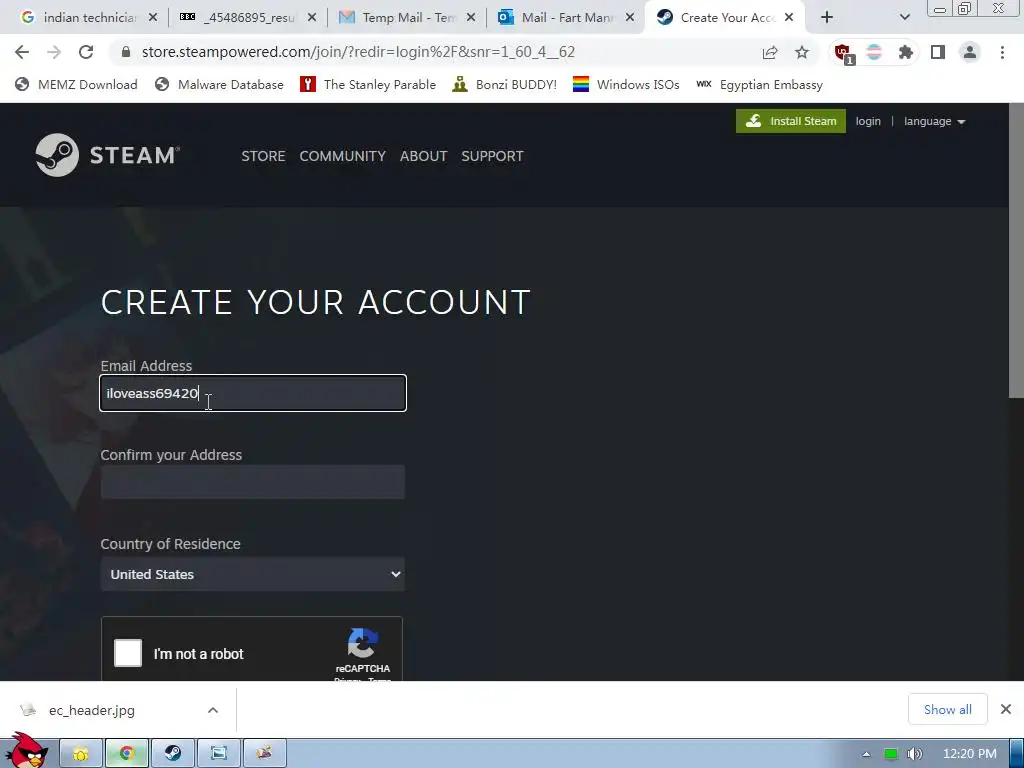Click the fourth taskbar window icon

click(219, 754)
